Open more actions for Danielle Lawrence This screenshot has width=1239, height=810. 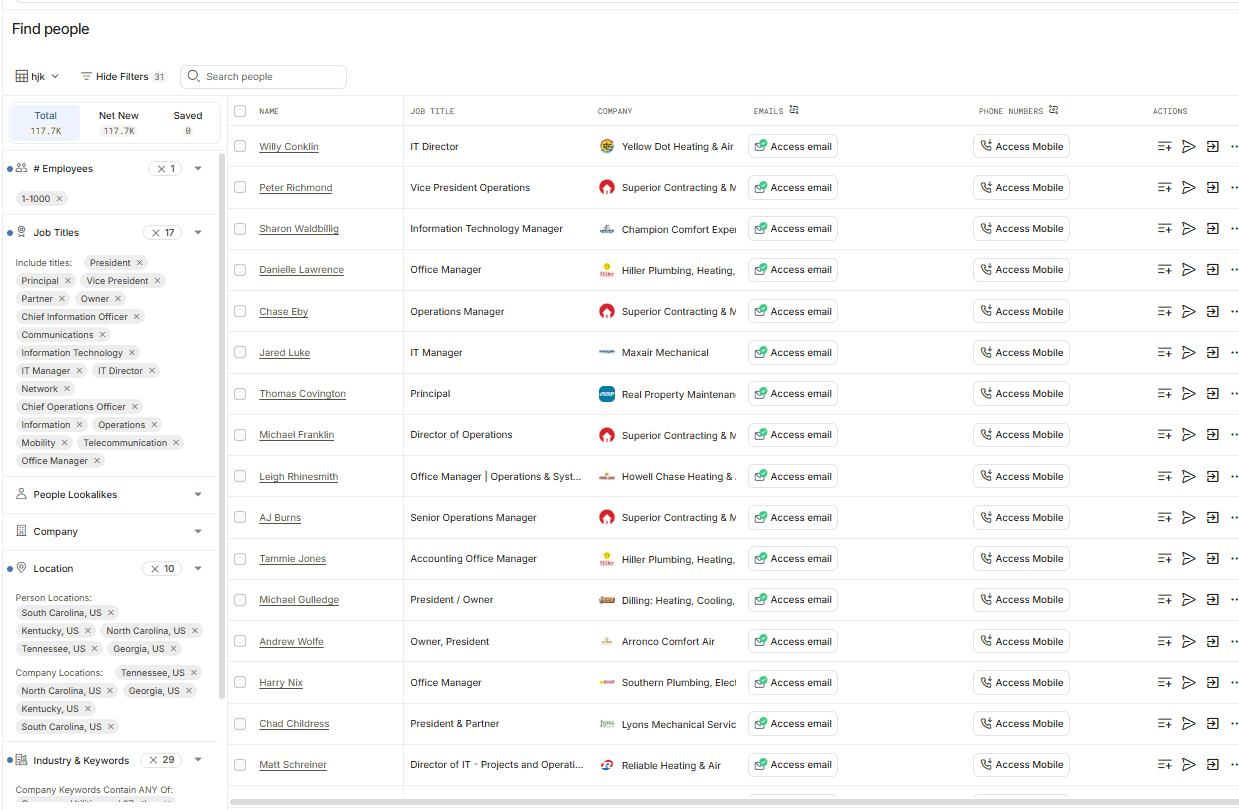[1234, 270]
